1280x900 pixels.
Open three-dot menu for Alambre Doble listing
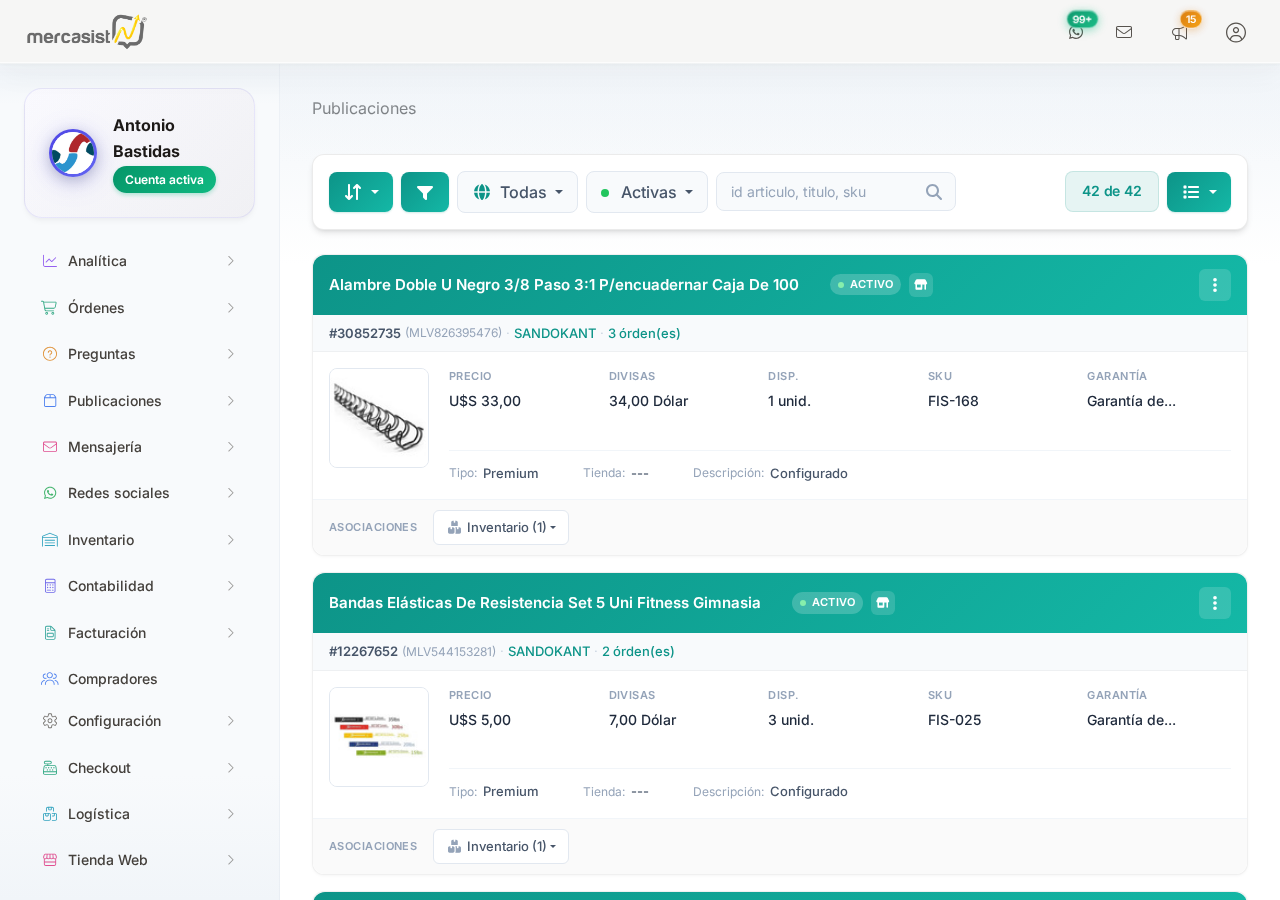[1215, 285]
